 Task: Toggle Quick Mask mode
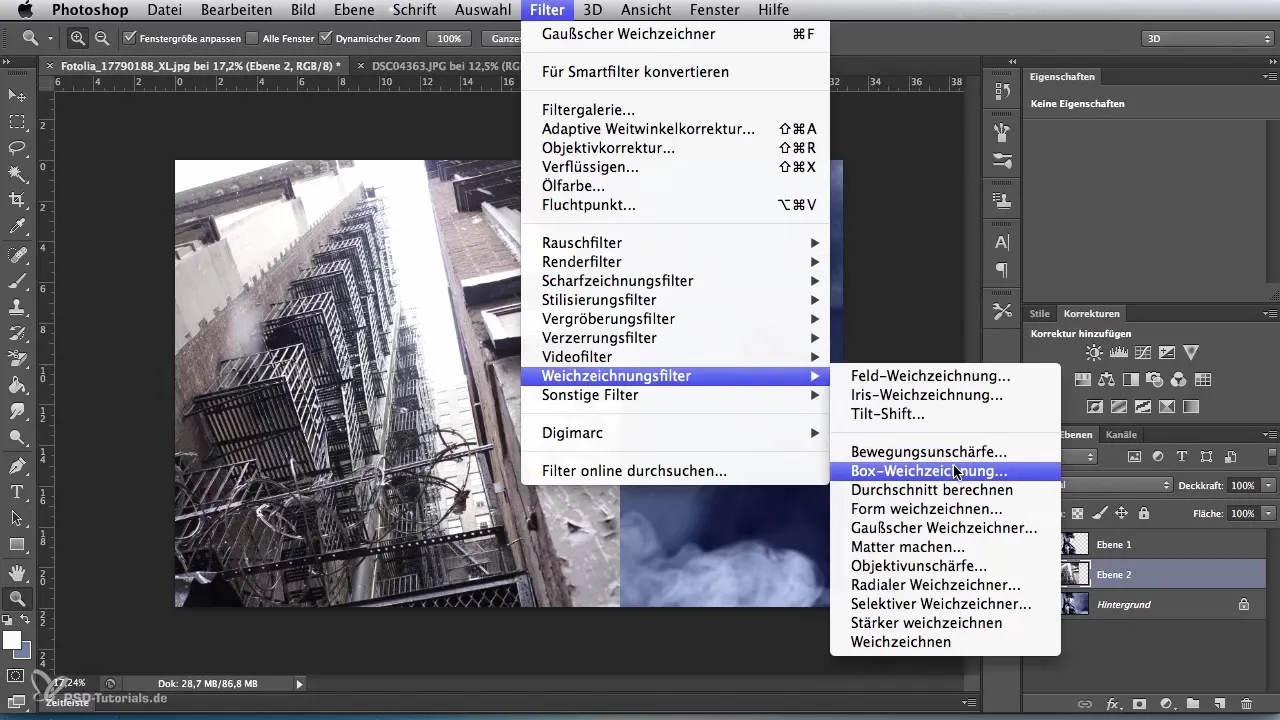[17, 676]
